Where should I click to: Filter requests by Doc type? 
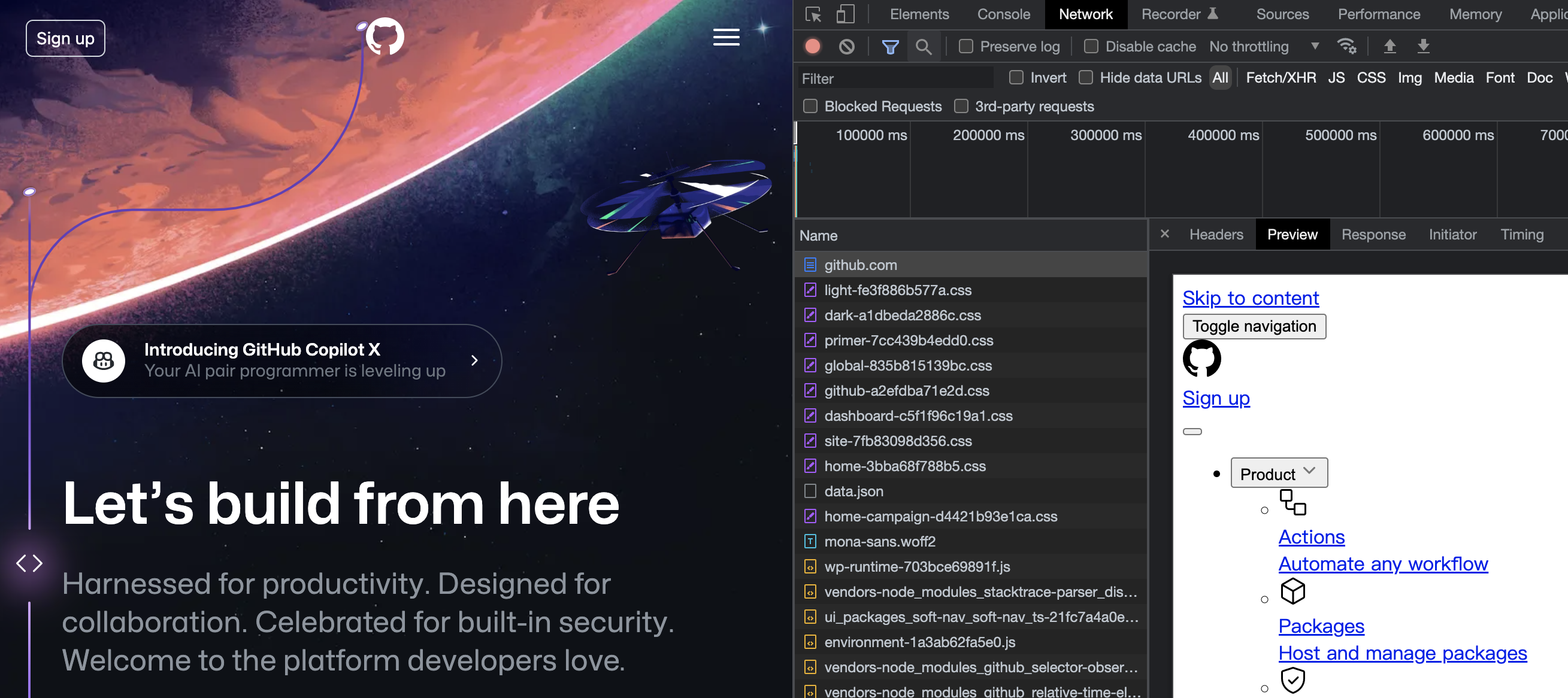pos(1539,78)
